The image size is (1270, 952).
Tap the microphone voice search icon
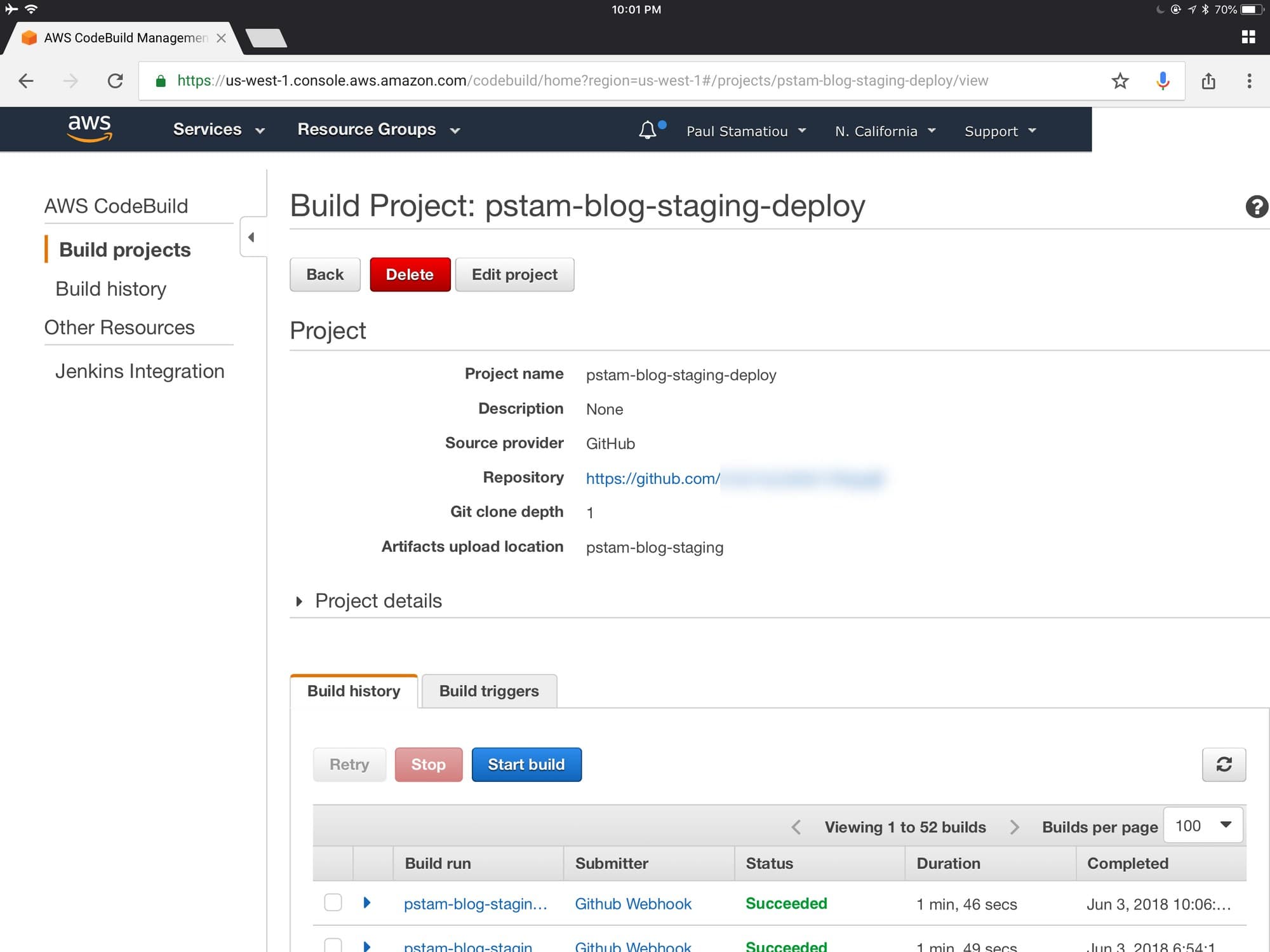pos(1163,81)
